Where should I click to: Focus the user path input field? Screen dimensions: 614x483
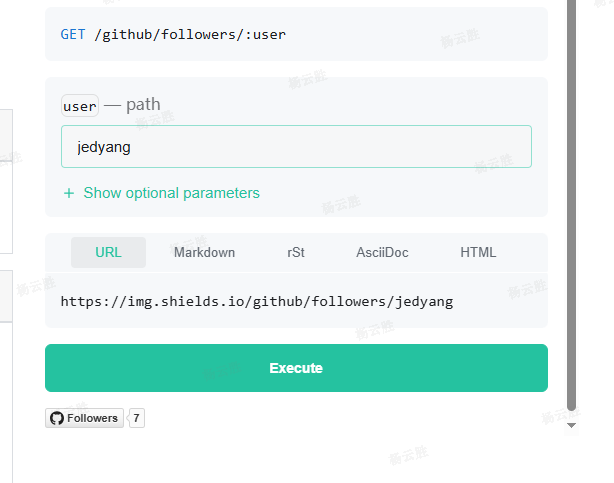click(296, 147)
